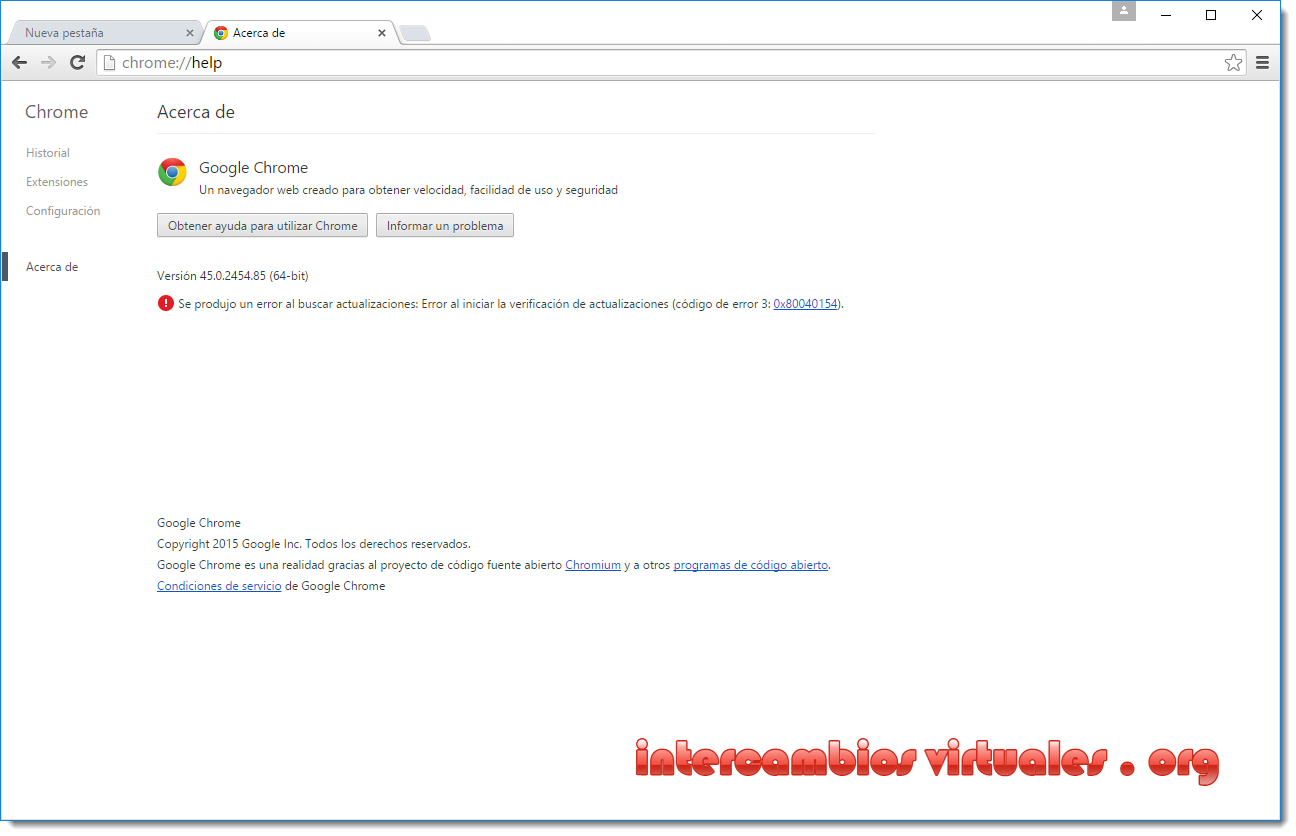Open Historial in the sidebar
Image resolution: width=1296 pixels, height=836 pixels.
click(48, 153)
